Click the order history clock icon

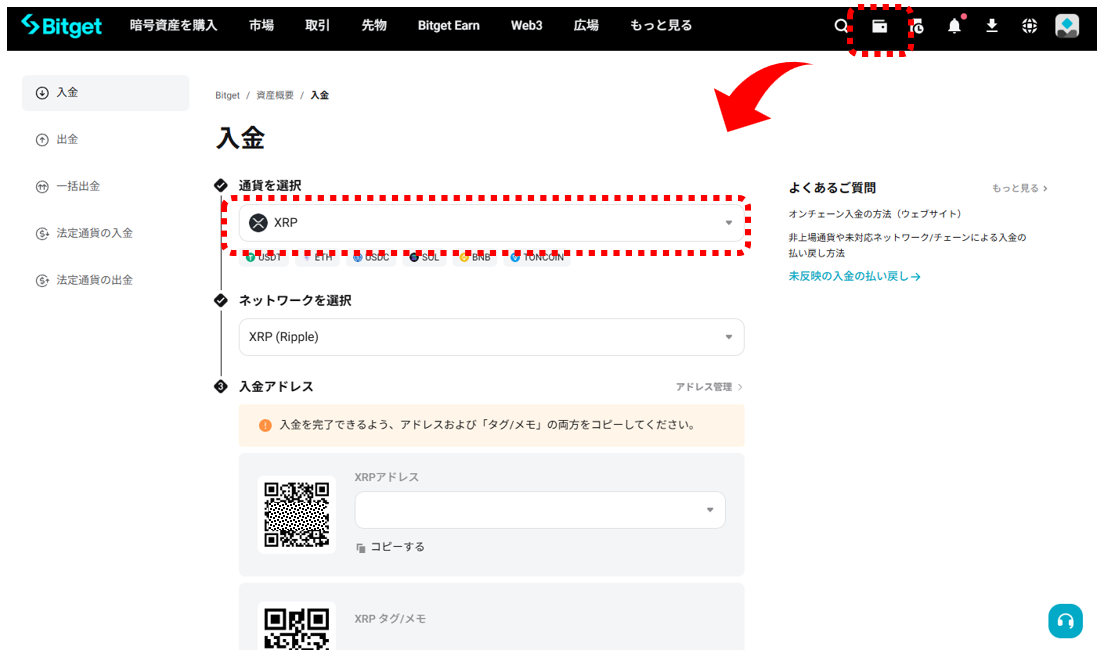tap(917, 26)
